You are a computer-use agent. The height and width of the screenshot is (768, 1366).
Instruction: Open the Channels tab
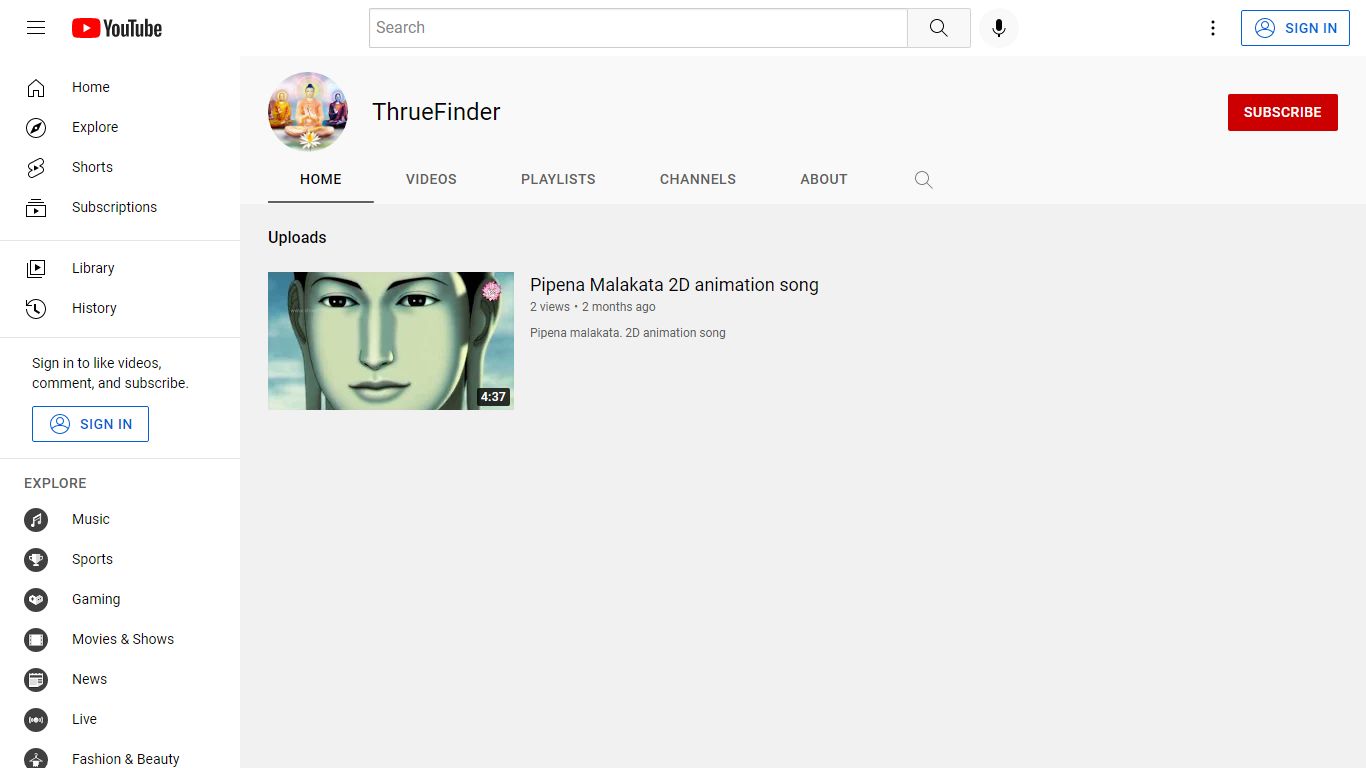tap(698, 180)
